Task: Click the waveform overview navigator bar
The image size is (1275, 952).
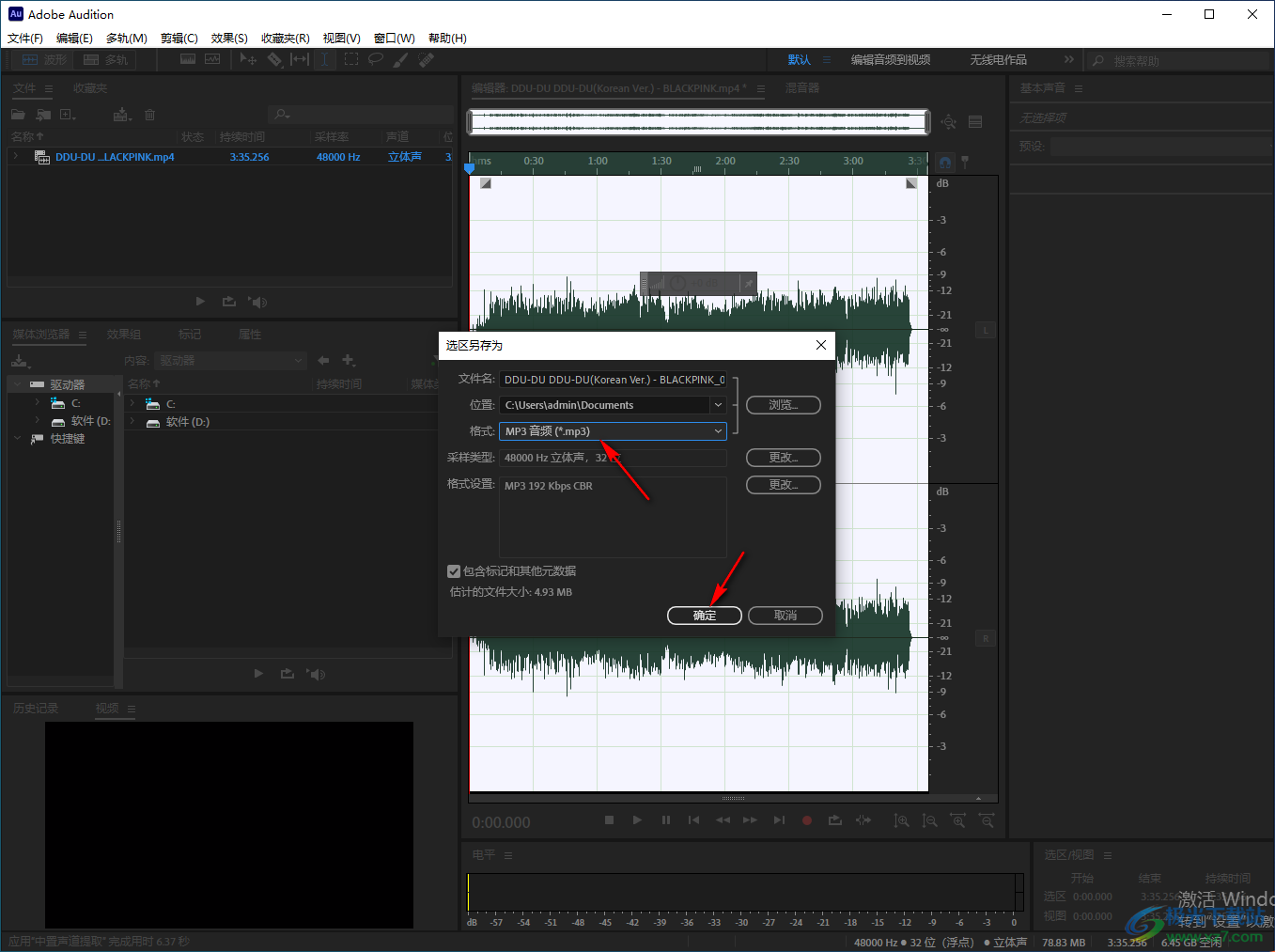Action: pos(698,122)
